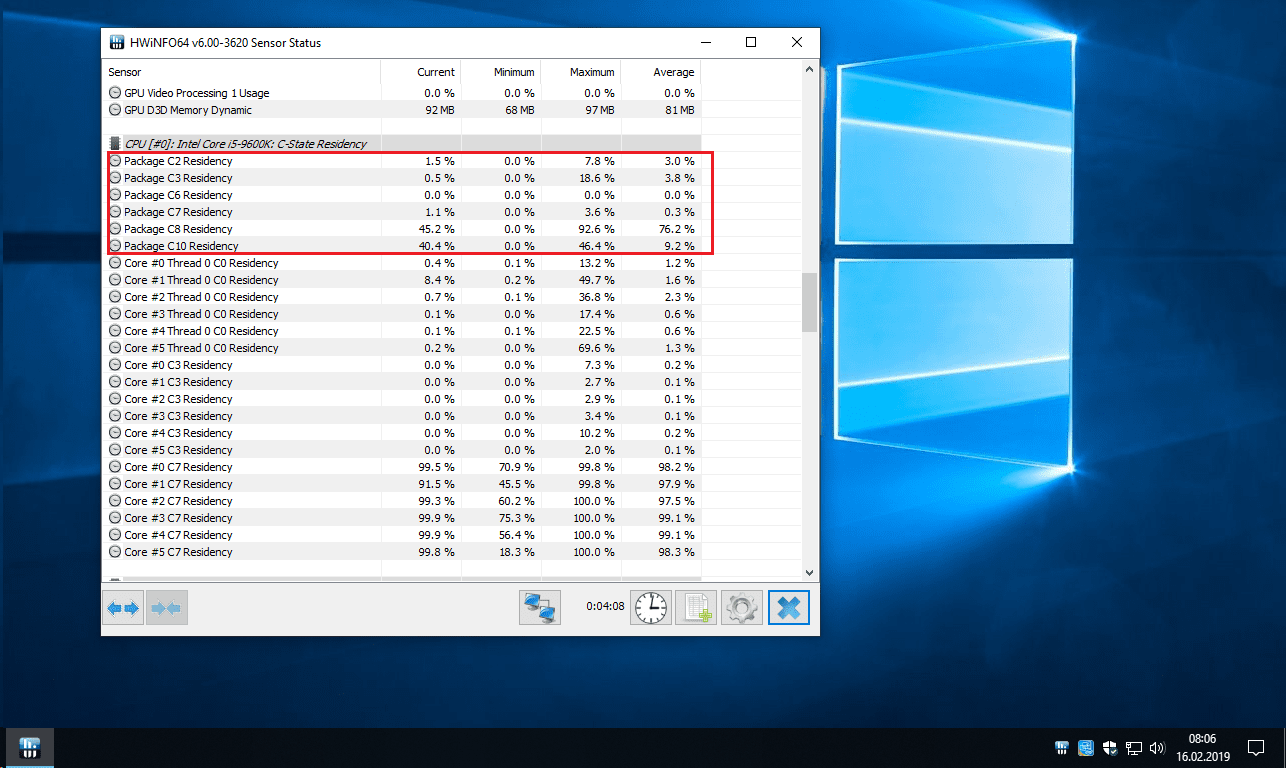The image size is (1286, 768).
Task: Click the round icon beside GPU D3D Memory Dynamic
Action: pos(115,110)
